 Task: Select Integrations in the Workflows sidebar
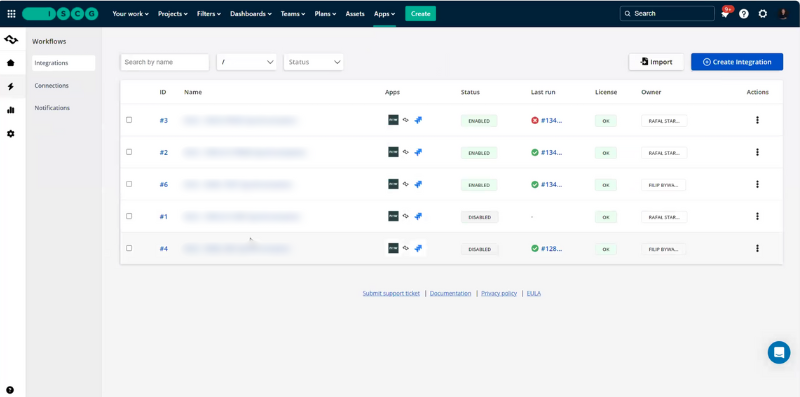click(x=63, y=63)
